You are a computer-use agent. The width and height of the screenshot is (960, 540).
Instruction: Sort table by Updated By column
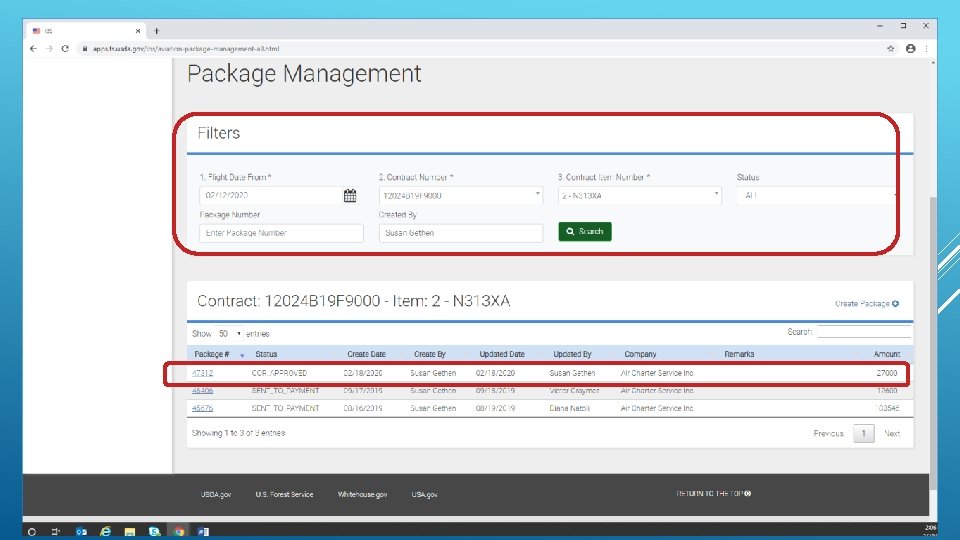572,354
